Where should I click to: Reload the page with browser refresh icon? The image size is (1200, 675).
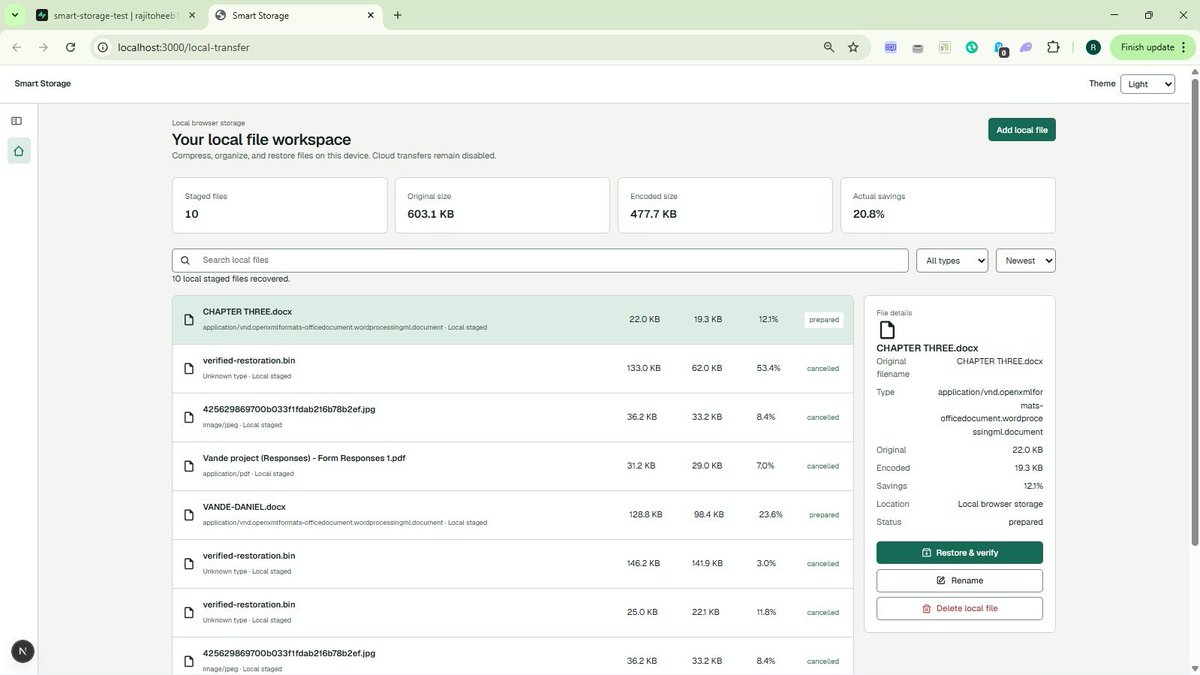pyautogui.click(x=71, y=47)
